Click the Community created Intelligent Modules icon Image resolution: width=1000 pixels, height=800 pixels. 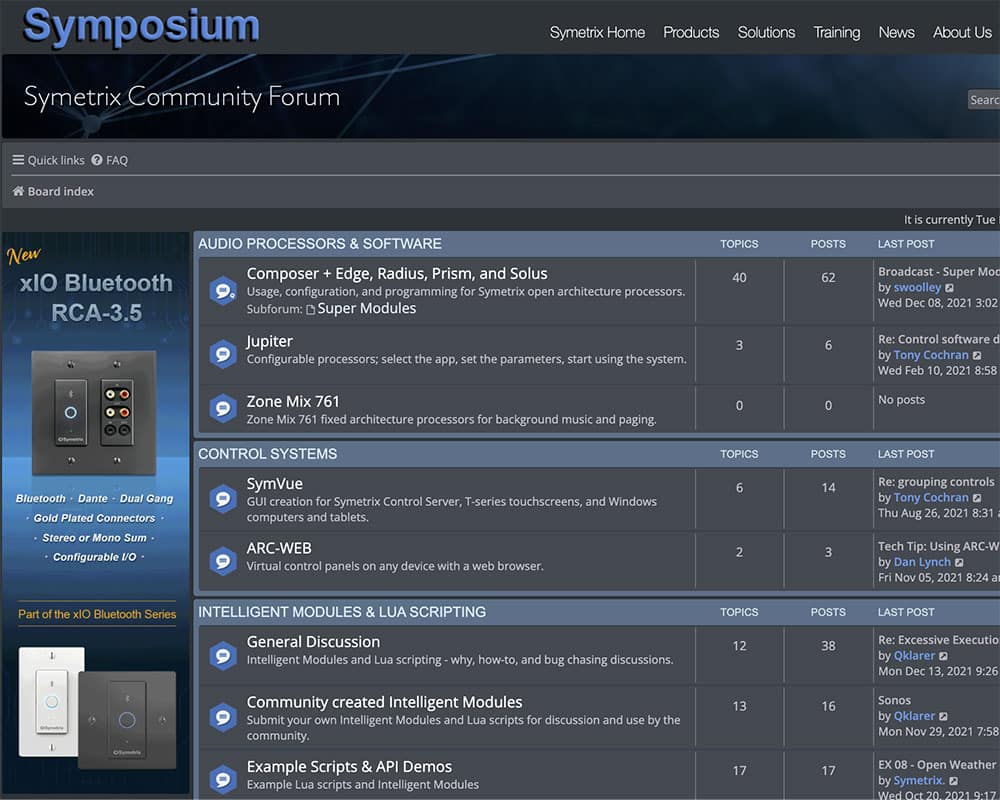pyautogui.click(x=223, y=717)
